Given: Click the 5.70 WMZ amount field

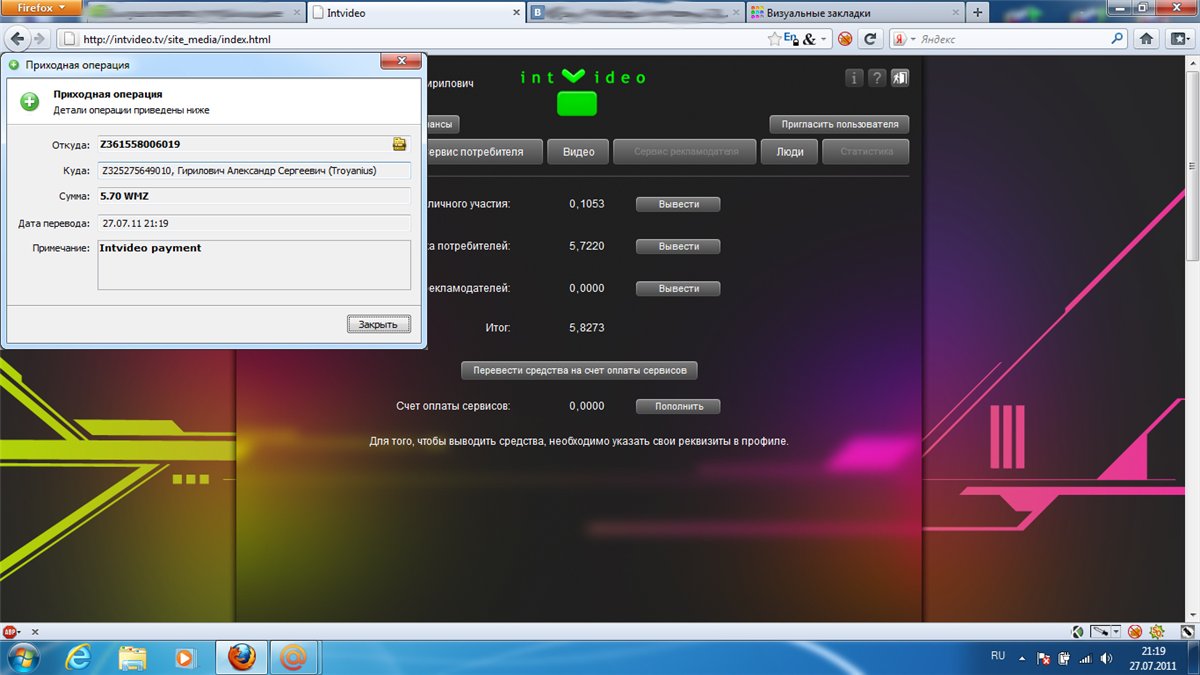Looking at the screenshot, I should click(254, 196).
